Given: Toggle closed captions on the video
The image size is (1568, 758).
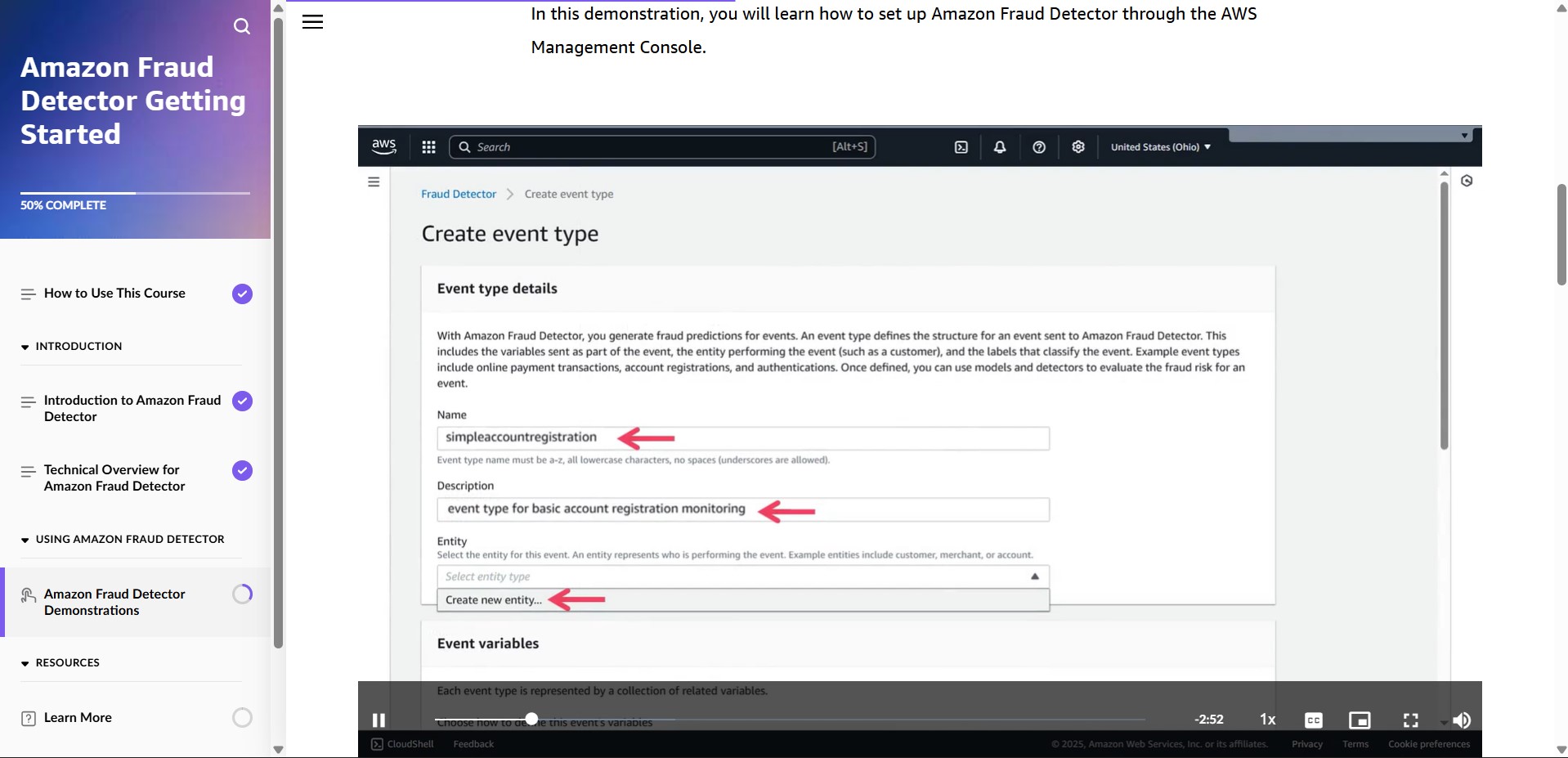Looking at the screenshot, I should 1313,720.
